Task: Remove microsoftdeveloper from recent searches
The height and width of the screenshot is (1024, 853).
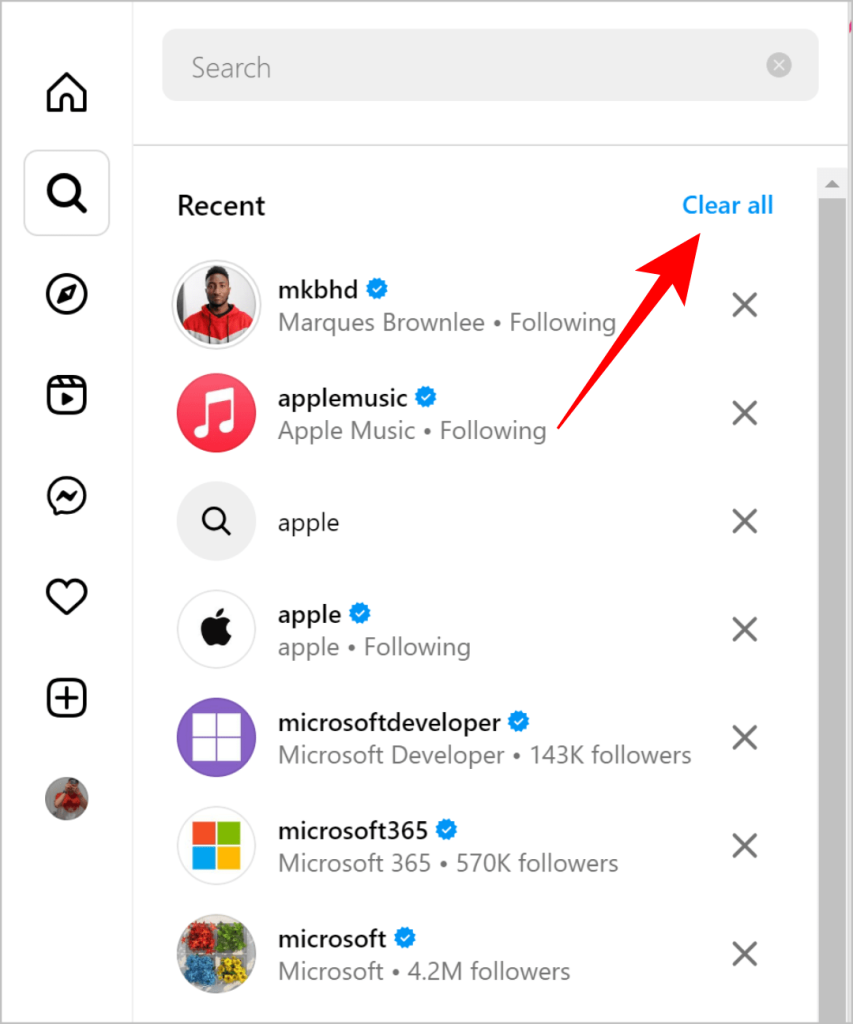Action: point(744,738)
